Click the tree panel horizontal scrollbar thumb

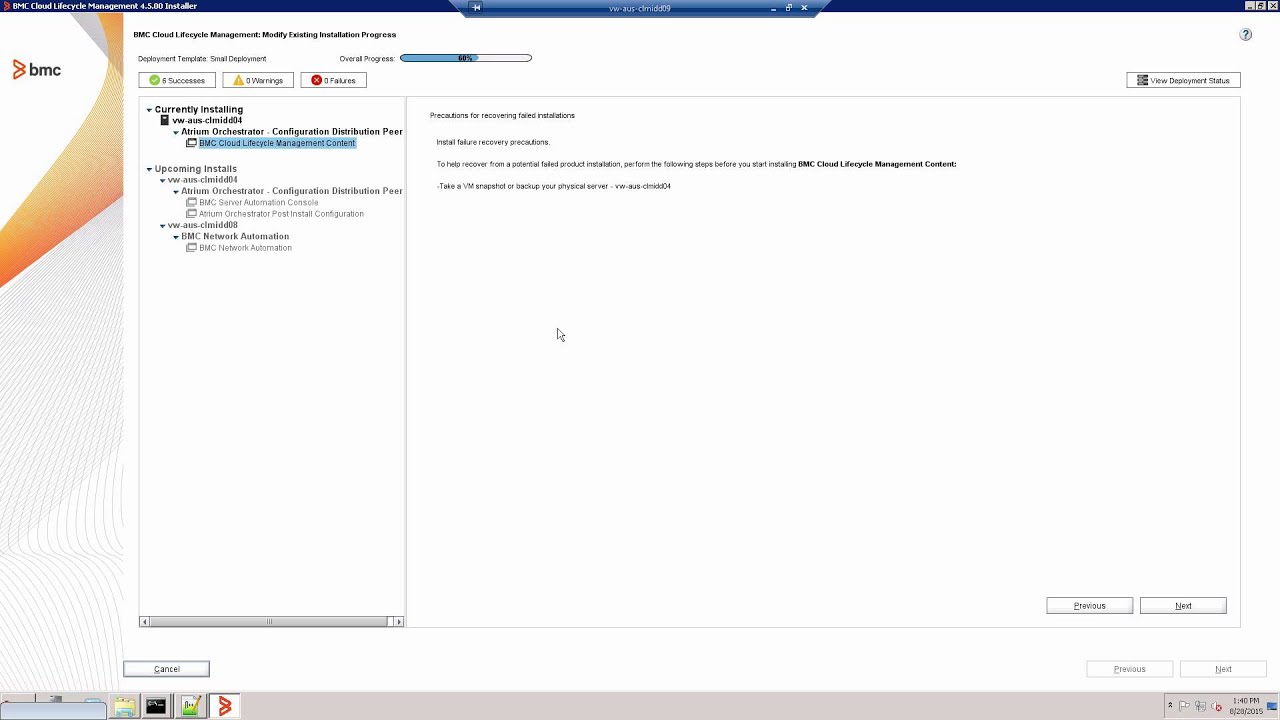click(x=269, y=622)
